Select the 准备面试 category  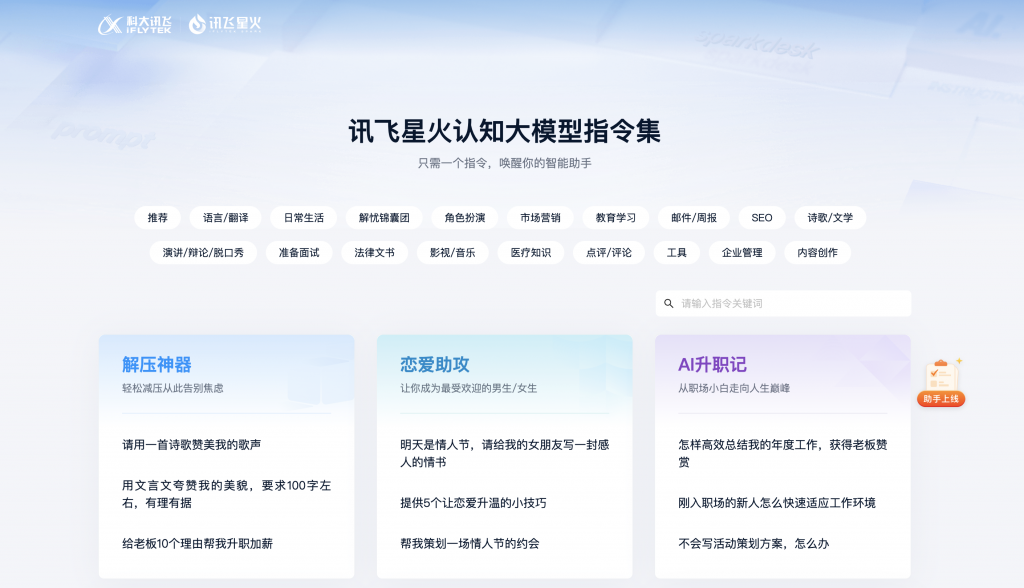(x=299, y=252)
